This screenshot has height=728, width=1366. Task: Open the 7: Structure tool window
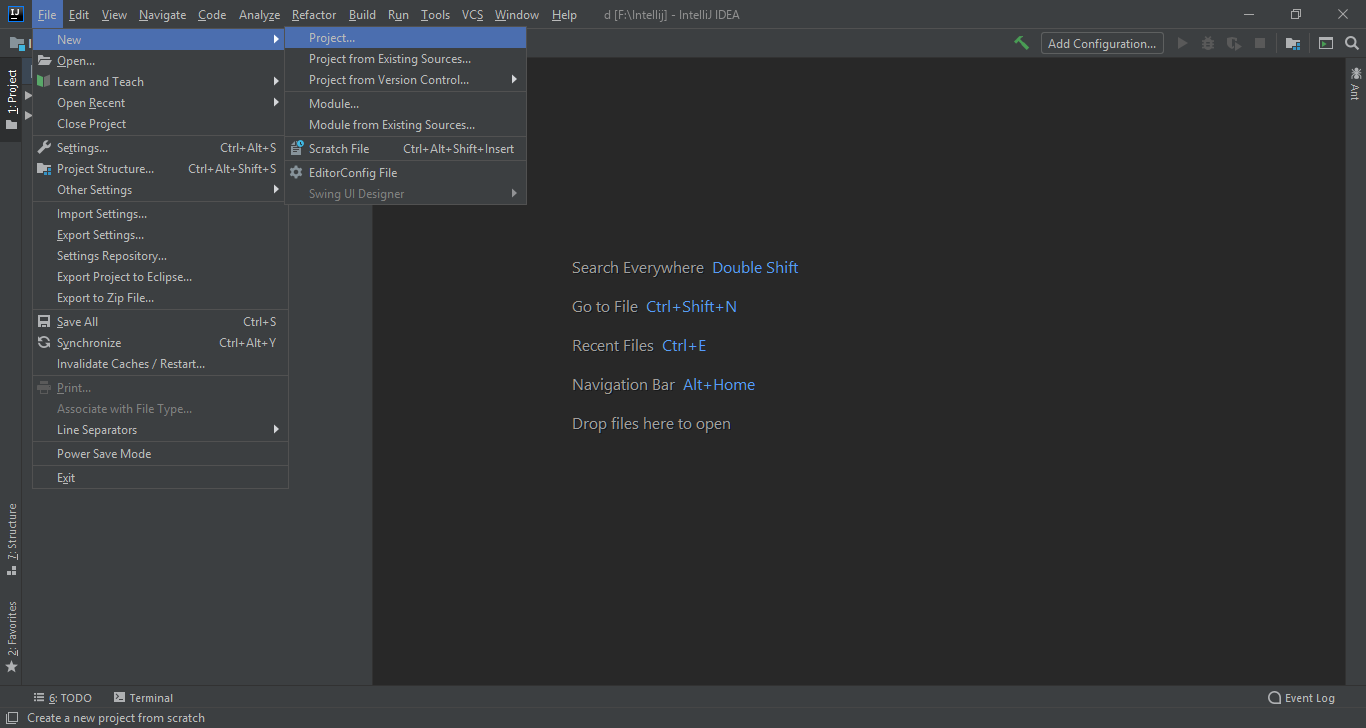click(x=11, y=539)
